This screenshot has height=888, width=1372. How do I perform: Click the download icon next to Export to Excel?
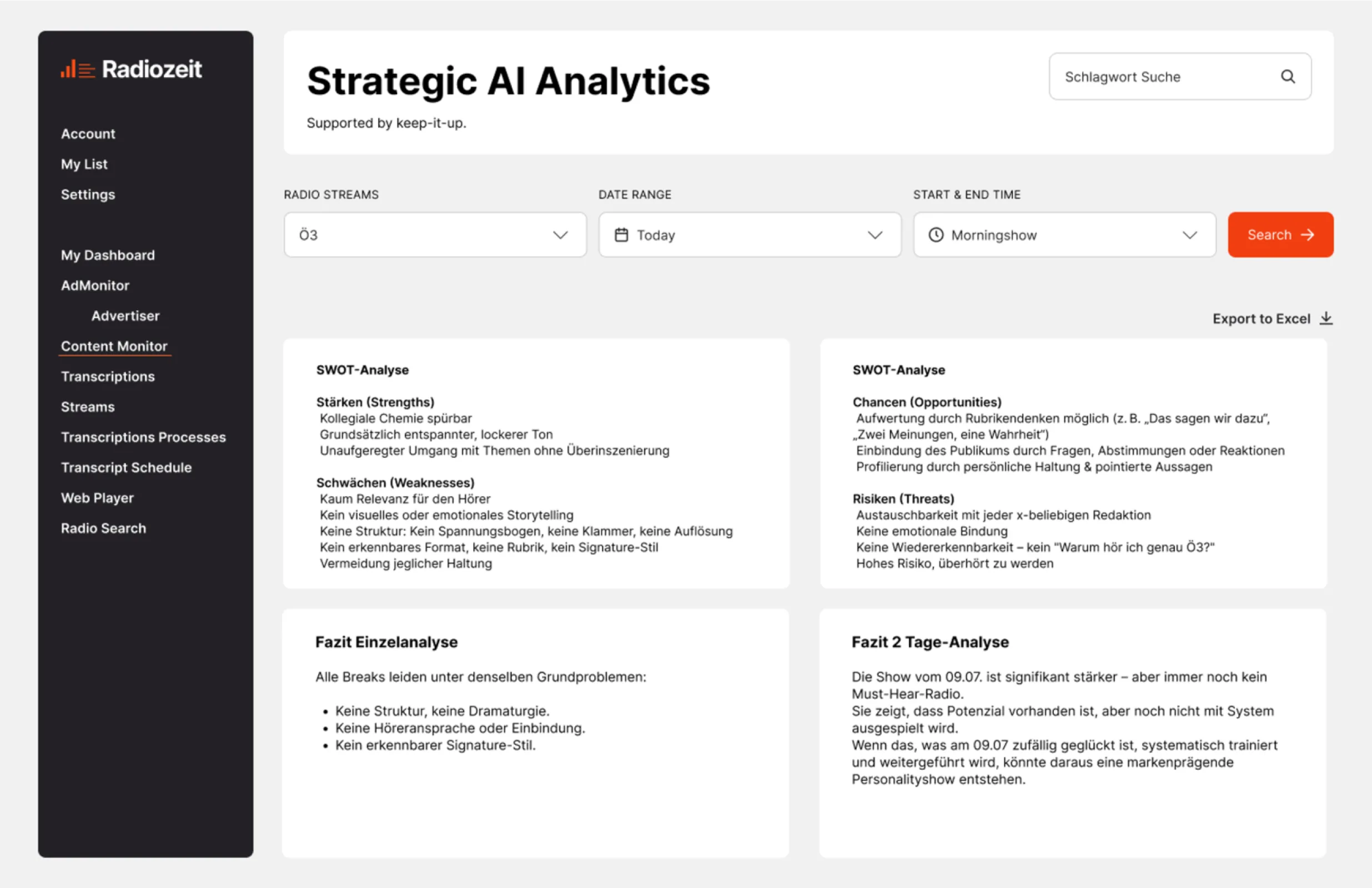click(x=1327, y=318)
